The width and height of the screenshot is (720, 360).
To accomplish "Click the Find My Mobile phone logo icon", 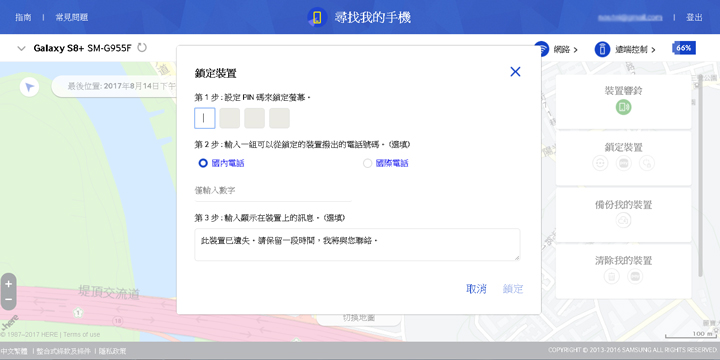I will pyautogui.click(x=317, y=17).
